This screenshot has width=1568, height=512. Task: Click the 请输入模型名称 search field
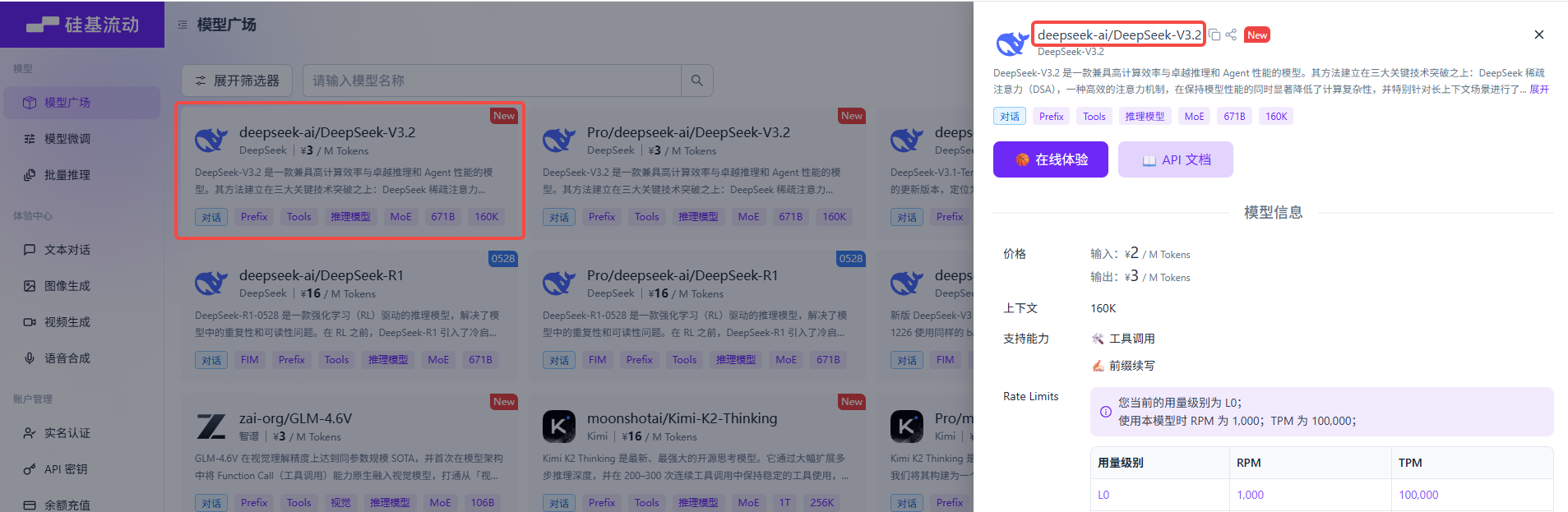tap(492, 81)
